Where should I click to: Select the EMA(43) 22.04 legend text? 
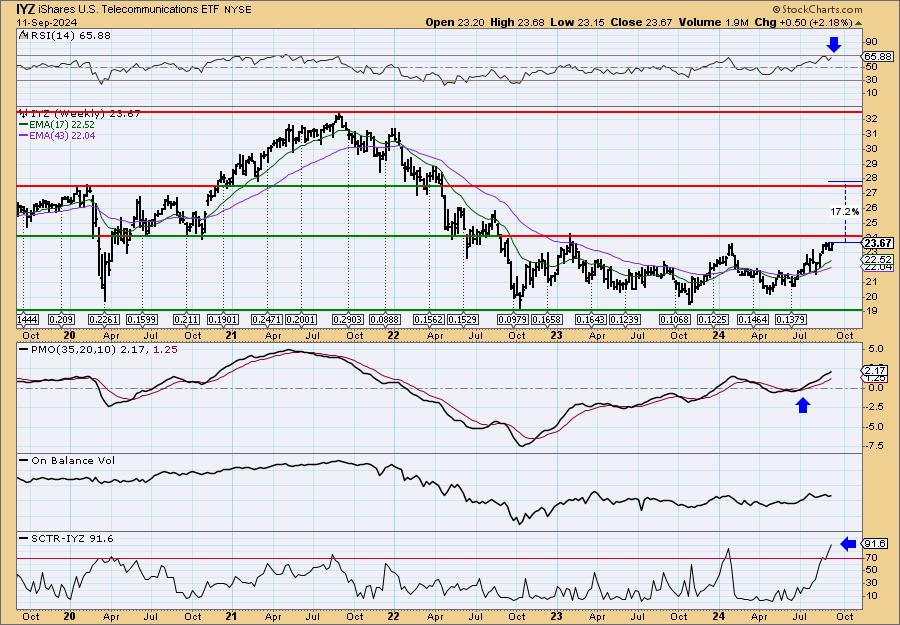[61, 136]
